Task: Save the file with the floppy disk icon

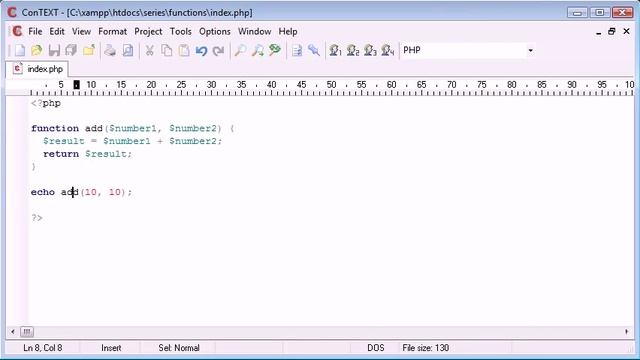Action: click(x=54, y=51)
